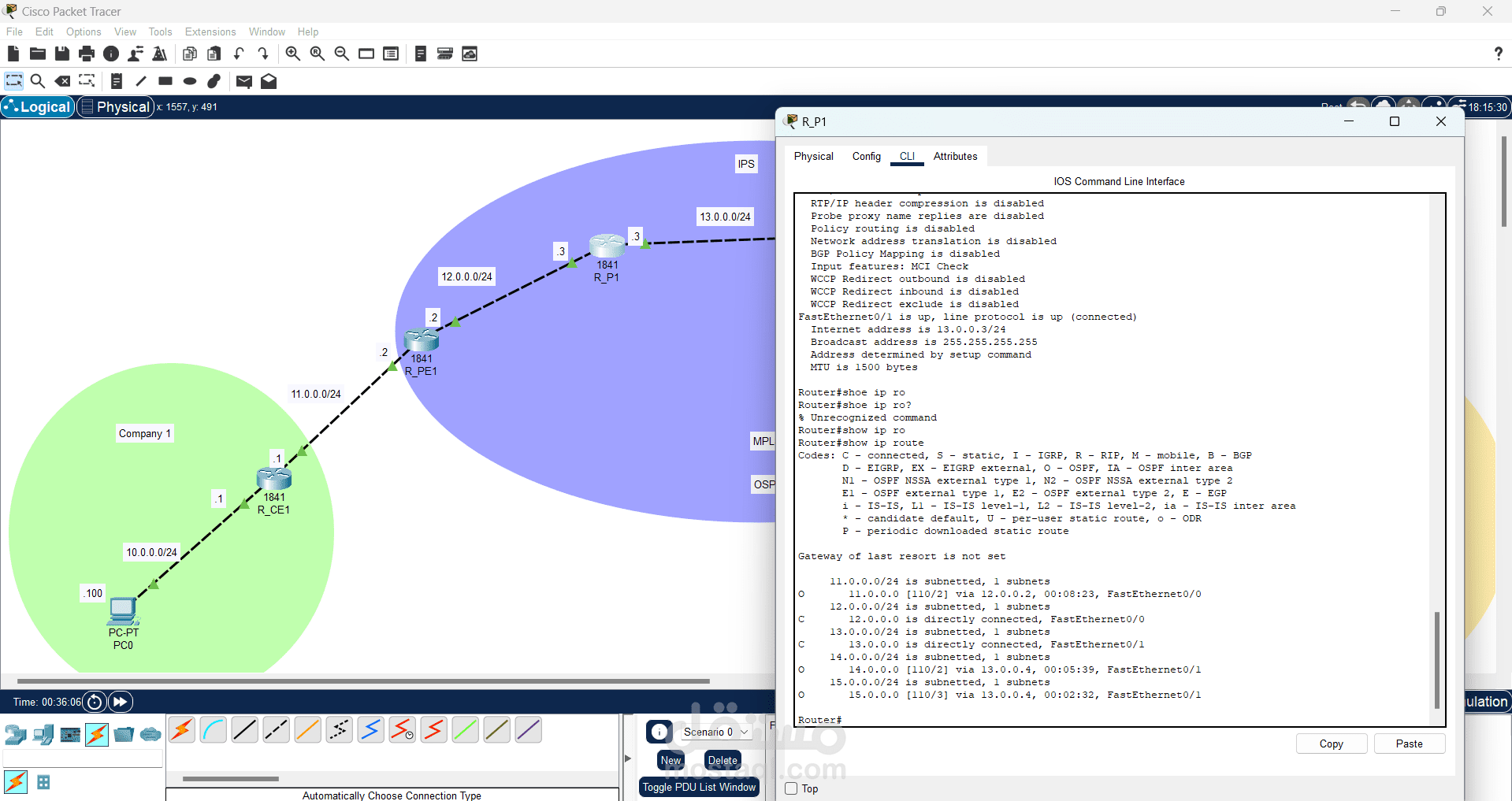Select the End Devices category icon
This screenshot has height=801, width=1512.
click(43, 735)
